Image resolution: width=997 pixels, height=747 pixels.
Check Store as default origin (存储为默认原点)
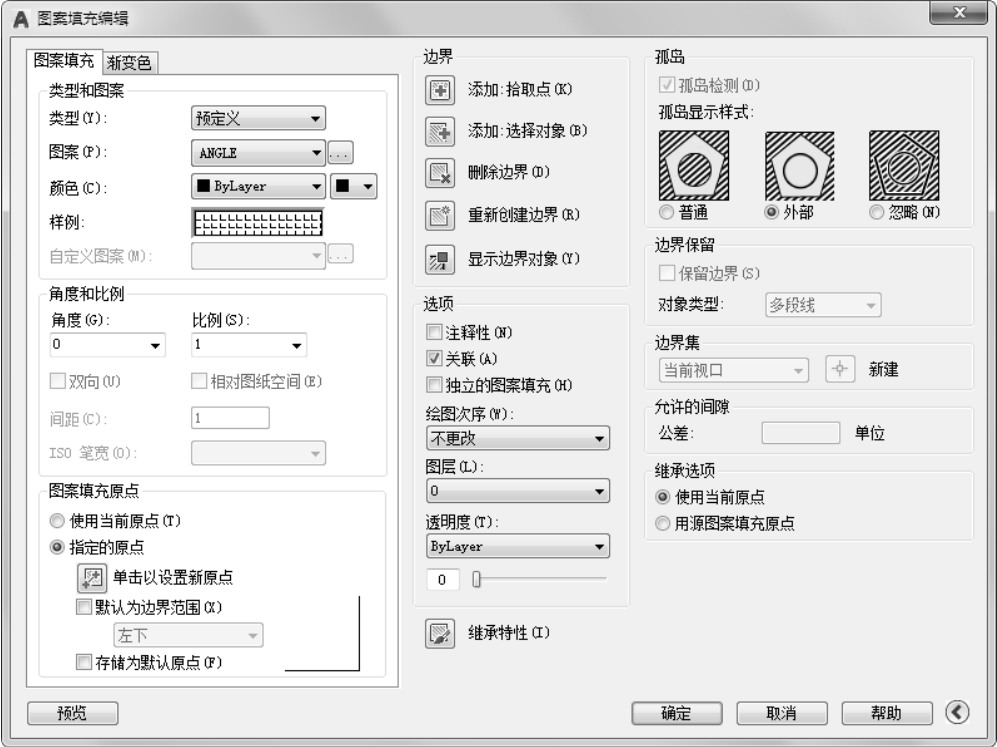(x=83, y=662)
